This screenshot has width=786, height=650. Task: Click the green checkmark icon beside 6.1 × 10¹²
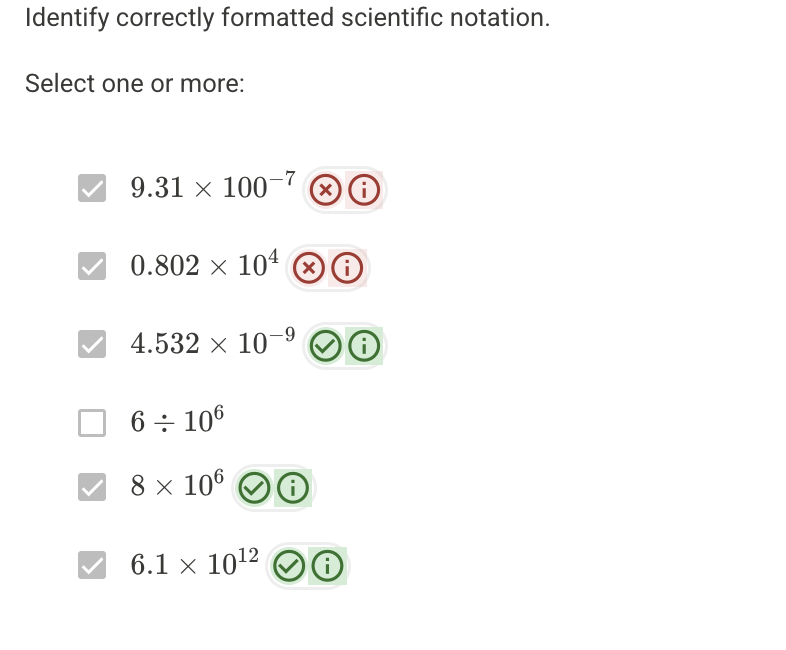click(x=288, y=567)
